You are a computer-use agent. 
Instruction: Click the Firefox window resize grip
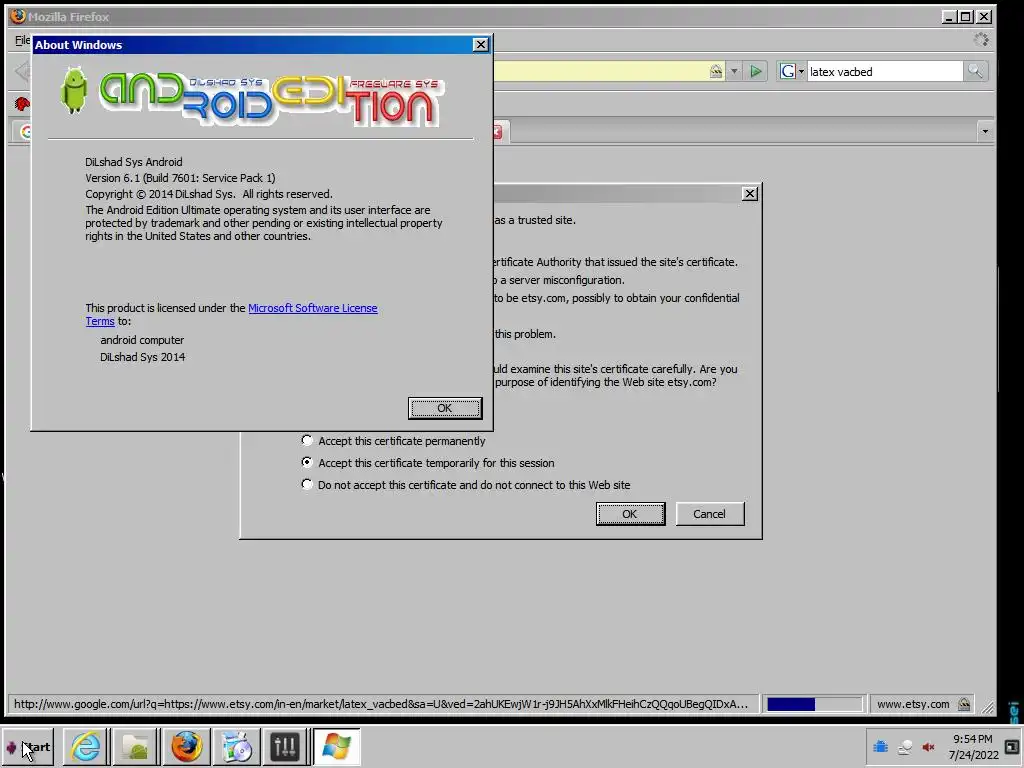click(x=987, y=707)
